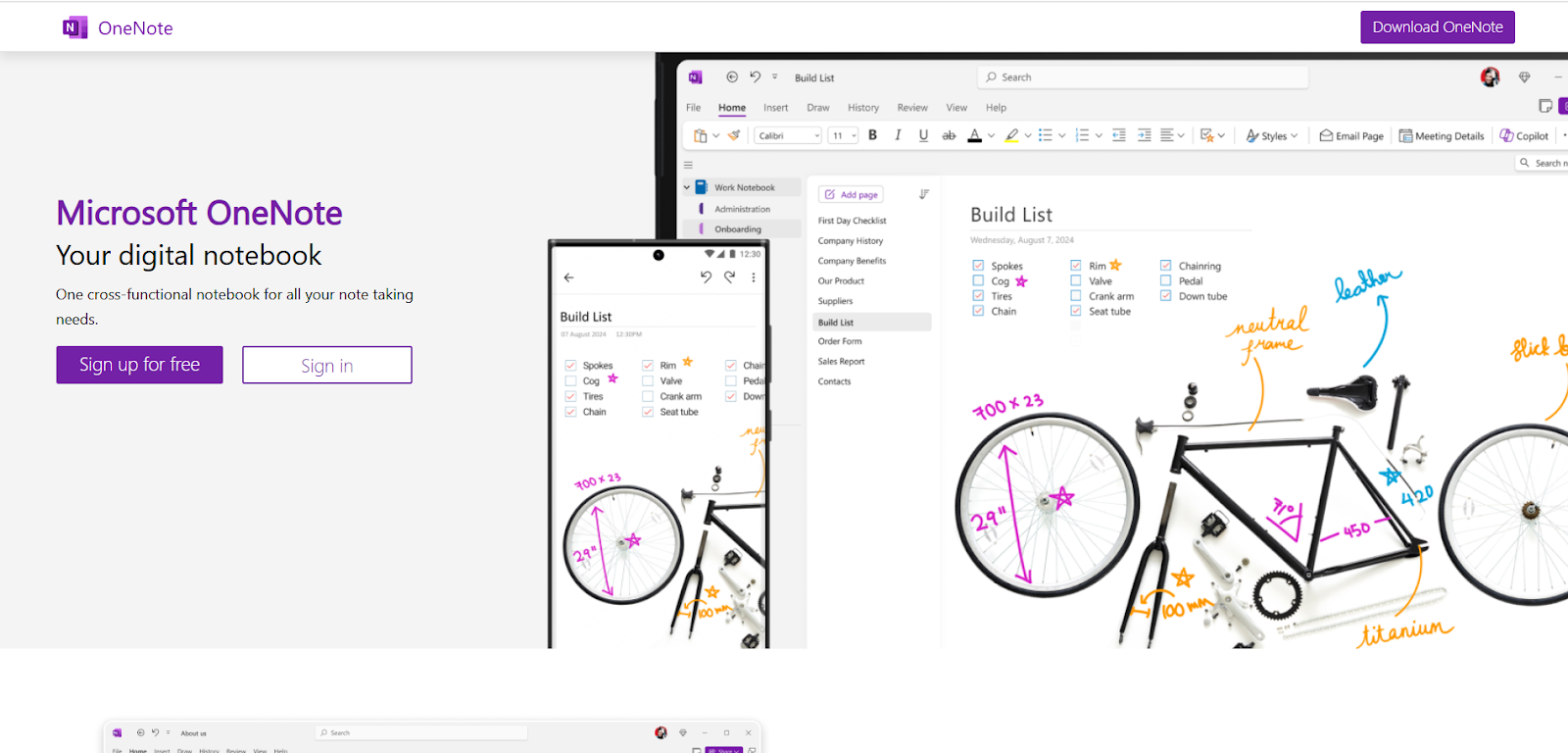Image resolution: width=1568 pixels, height=753 pixels.
Task: Click Sign up for free
Action: [139, 365]
